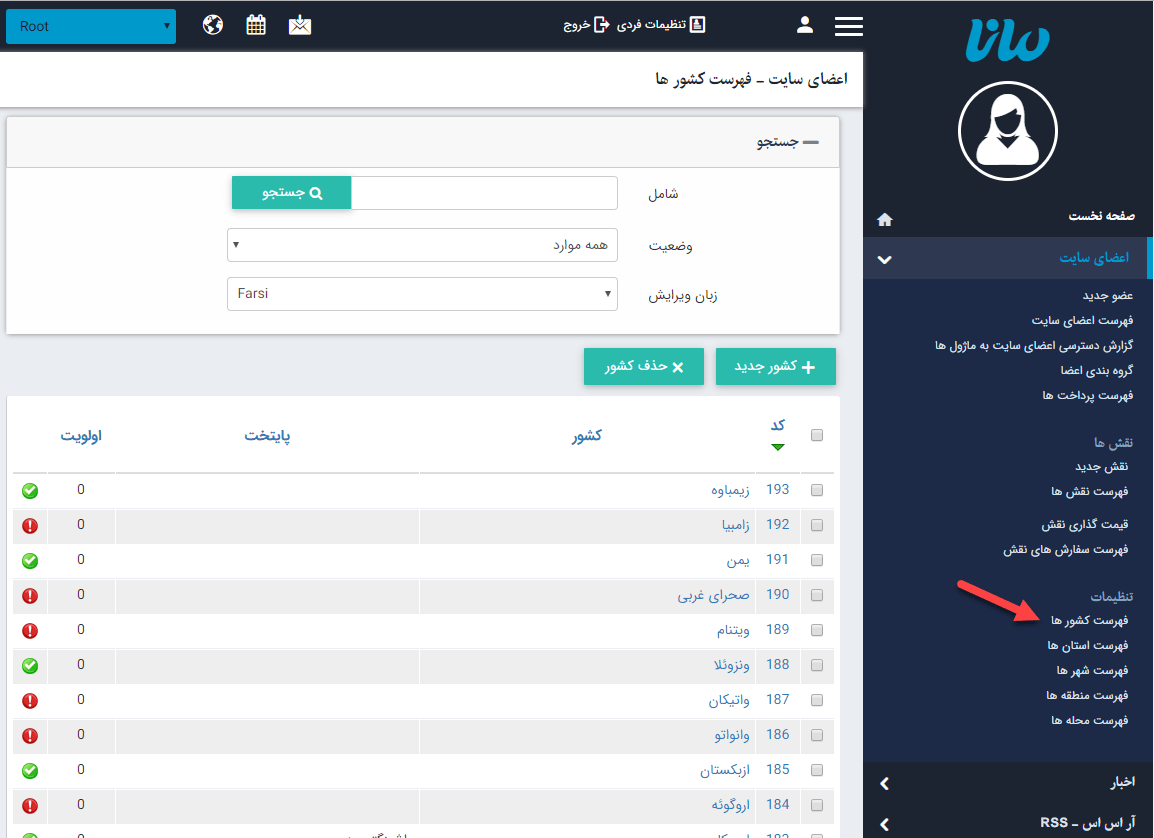
Task: Open the وضعیت status dropdown
Action: (x=422, y=245)
